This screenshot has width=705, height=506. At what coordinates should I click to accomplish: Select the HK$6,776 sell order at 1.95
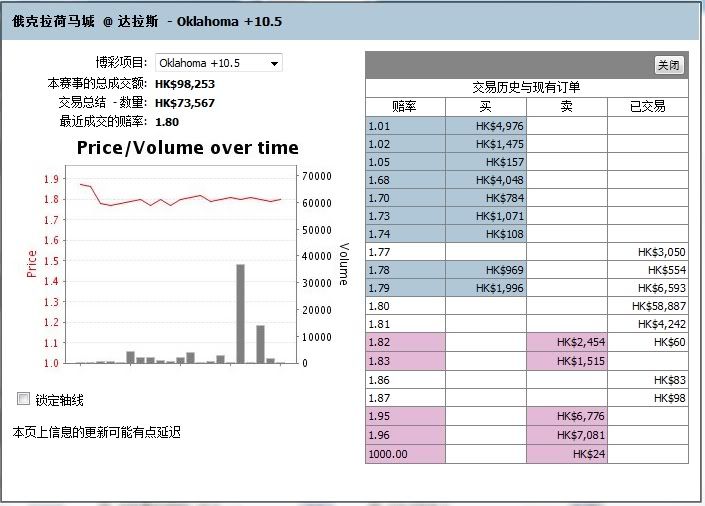point(566,416)
